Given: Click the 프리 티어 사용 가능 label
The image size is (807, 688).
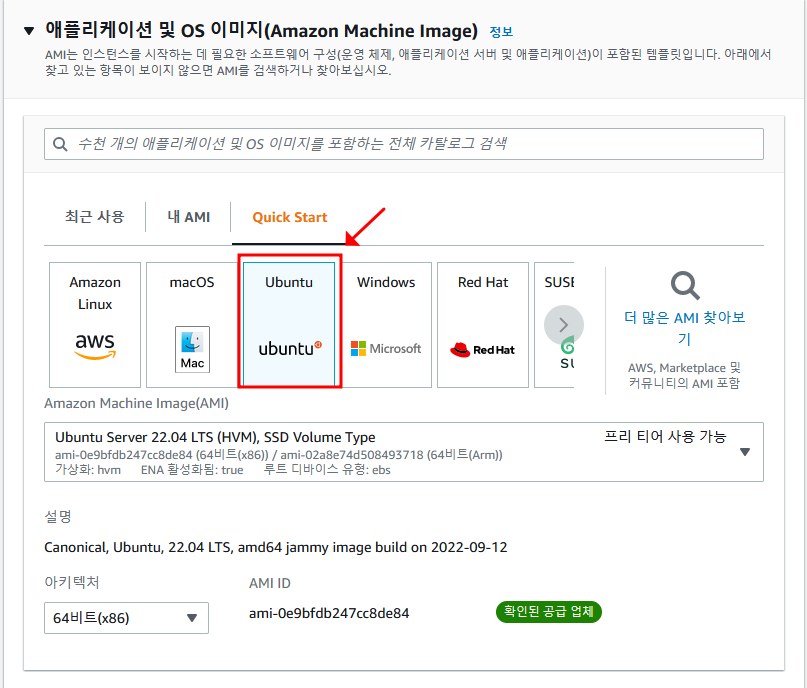Looking at the screenshot, I should tap(665, 436).
